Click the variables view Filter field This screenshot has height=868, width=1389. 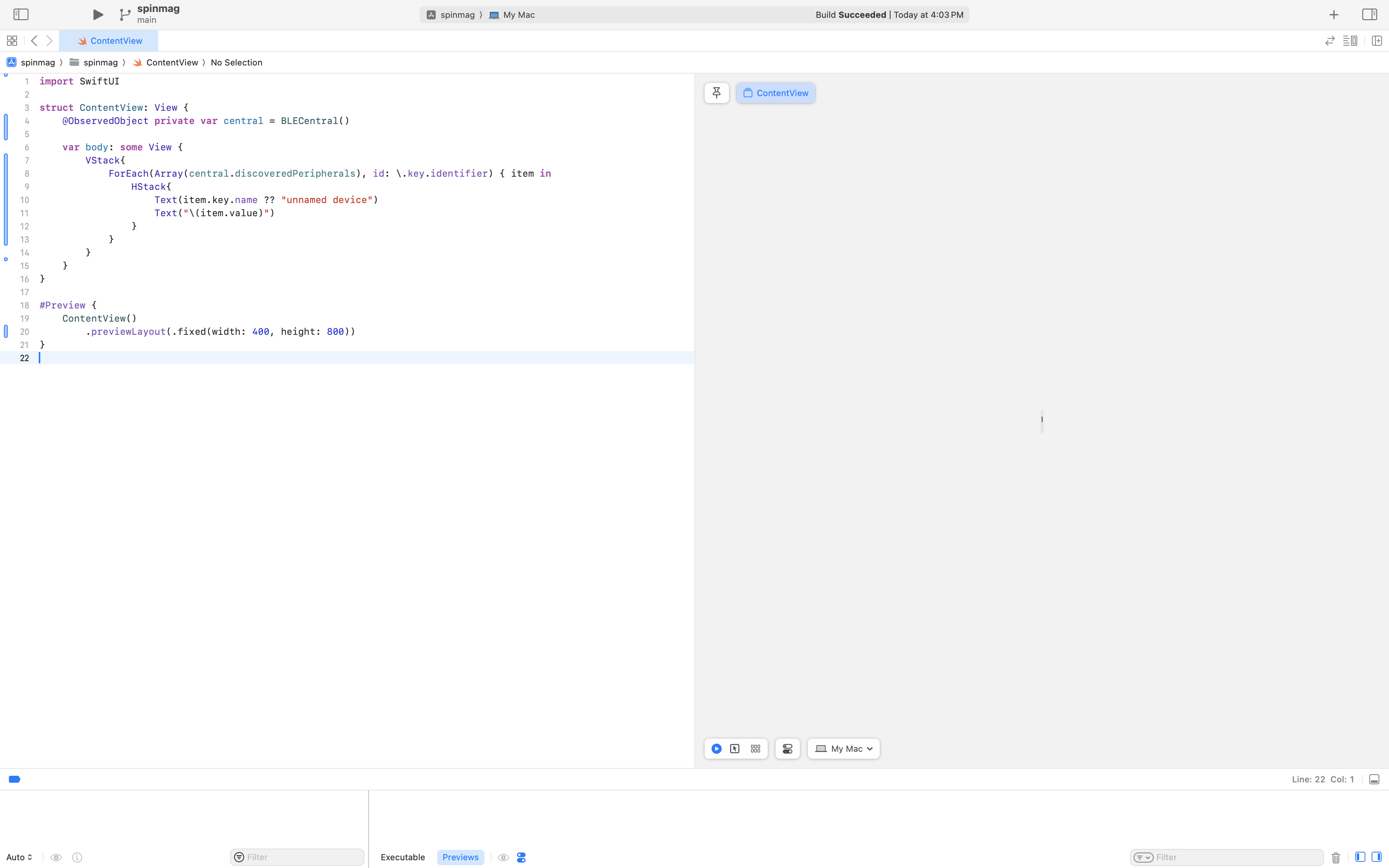(302, 857)
